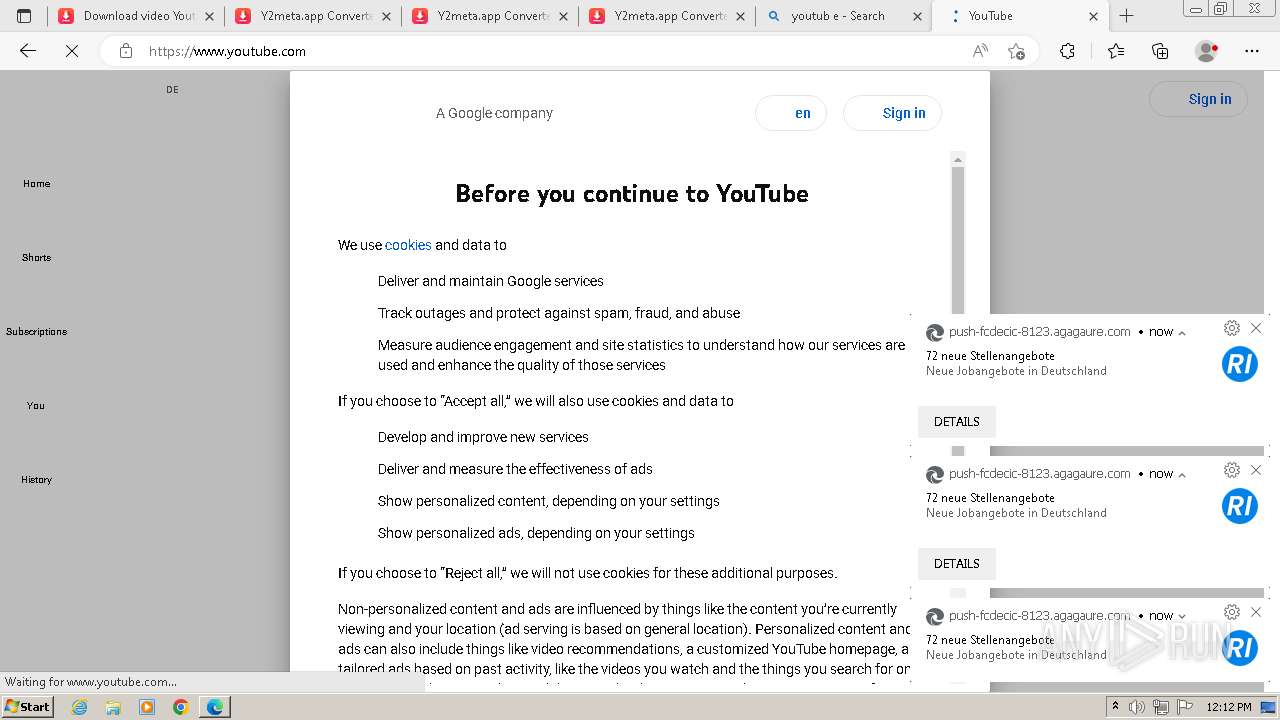View site information lock icon

126,51
